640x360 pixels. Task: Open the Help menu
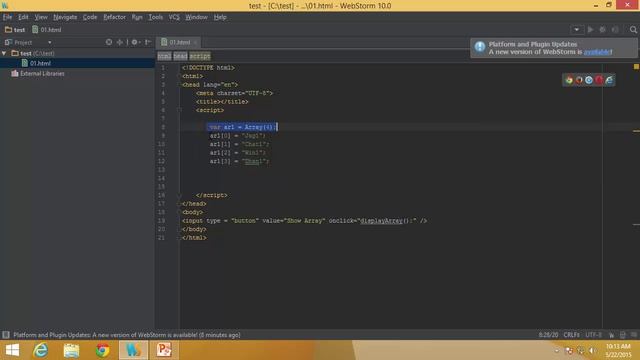[220, 17]
